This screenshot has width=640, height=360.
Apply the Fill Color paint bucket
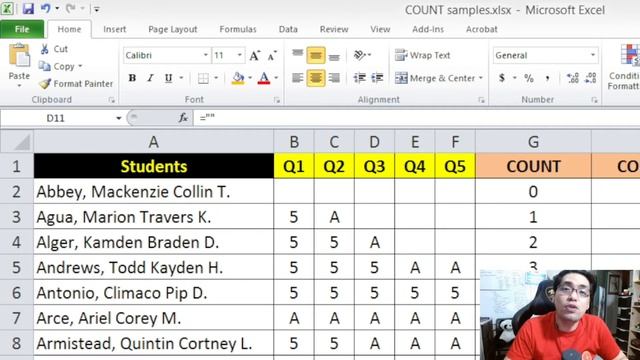tap(238, 78)
